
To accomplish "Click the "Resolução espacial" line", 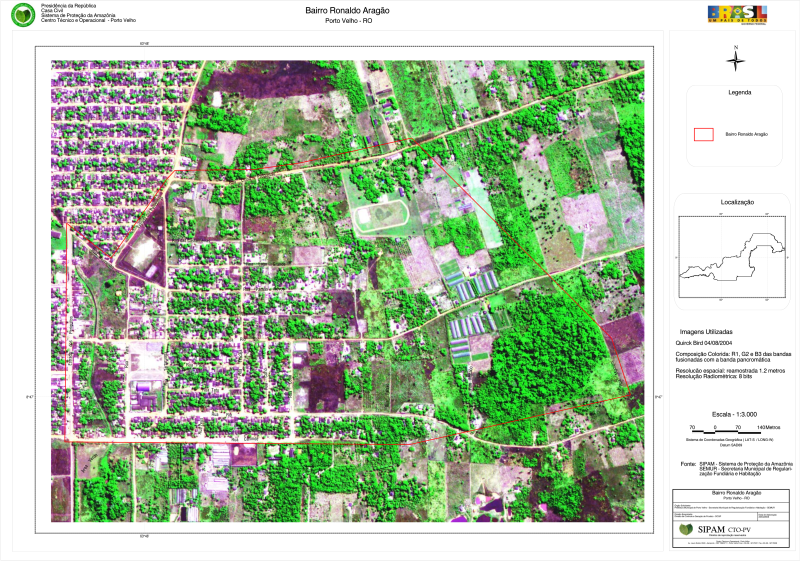I will [x=730, y=370].
